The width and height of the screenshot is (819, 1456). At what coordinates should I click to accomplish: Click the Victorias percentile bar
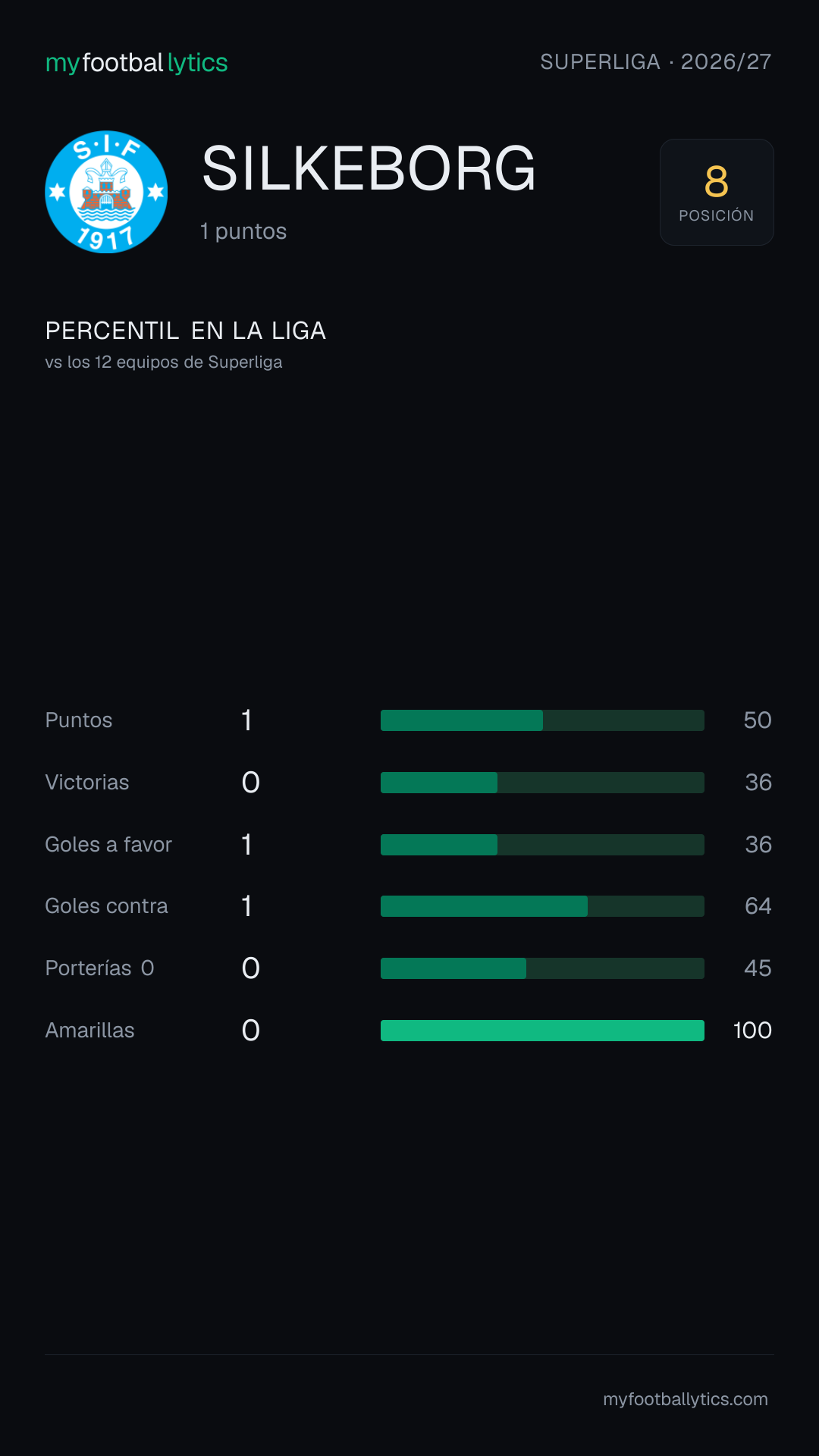click(542, 783)
